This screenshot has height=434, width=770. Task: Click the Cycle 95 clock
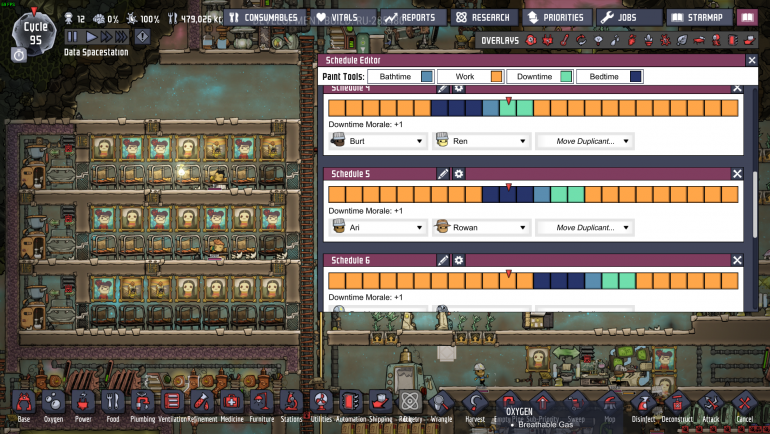pos(33,33)
